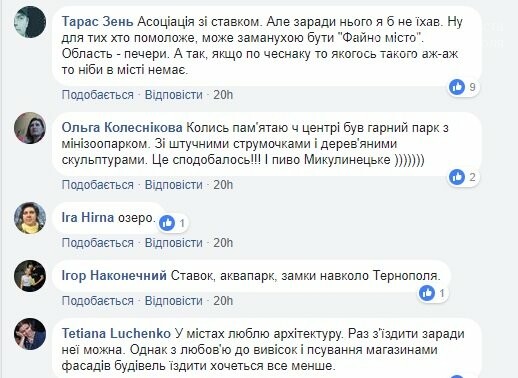Open Tetiana Luchenko's profile avatar
The image size is (518, 378).
[30, 334]
